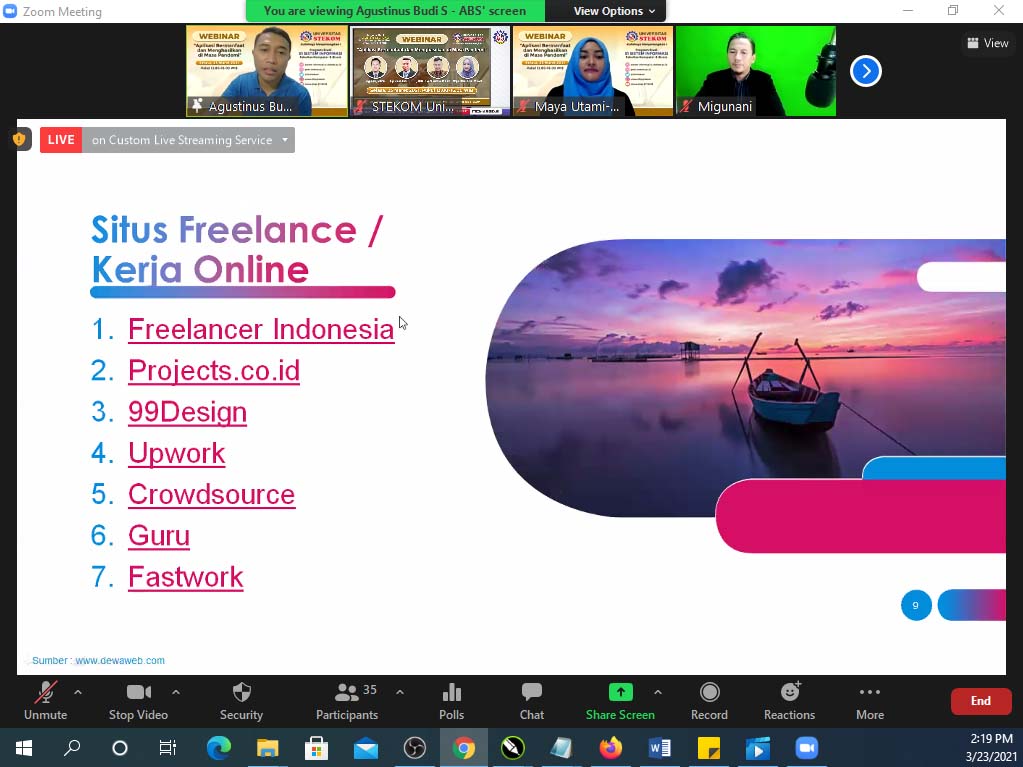Open the Crowdsource link

click(x=211, y=494)
